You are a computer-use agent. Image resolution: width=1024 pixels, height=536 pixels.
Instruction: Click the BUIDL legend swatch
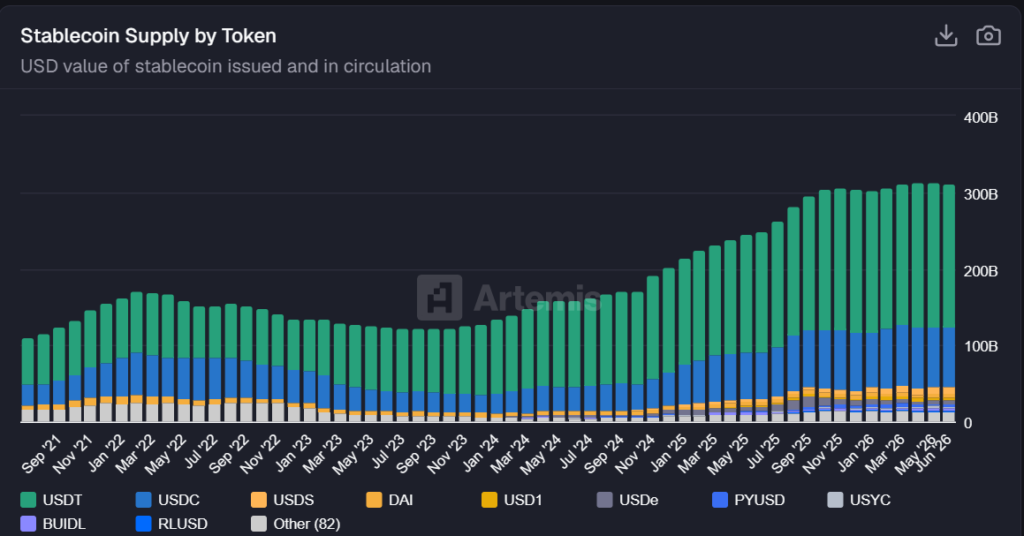coord(28,524)
